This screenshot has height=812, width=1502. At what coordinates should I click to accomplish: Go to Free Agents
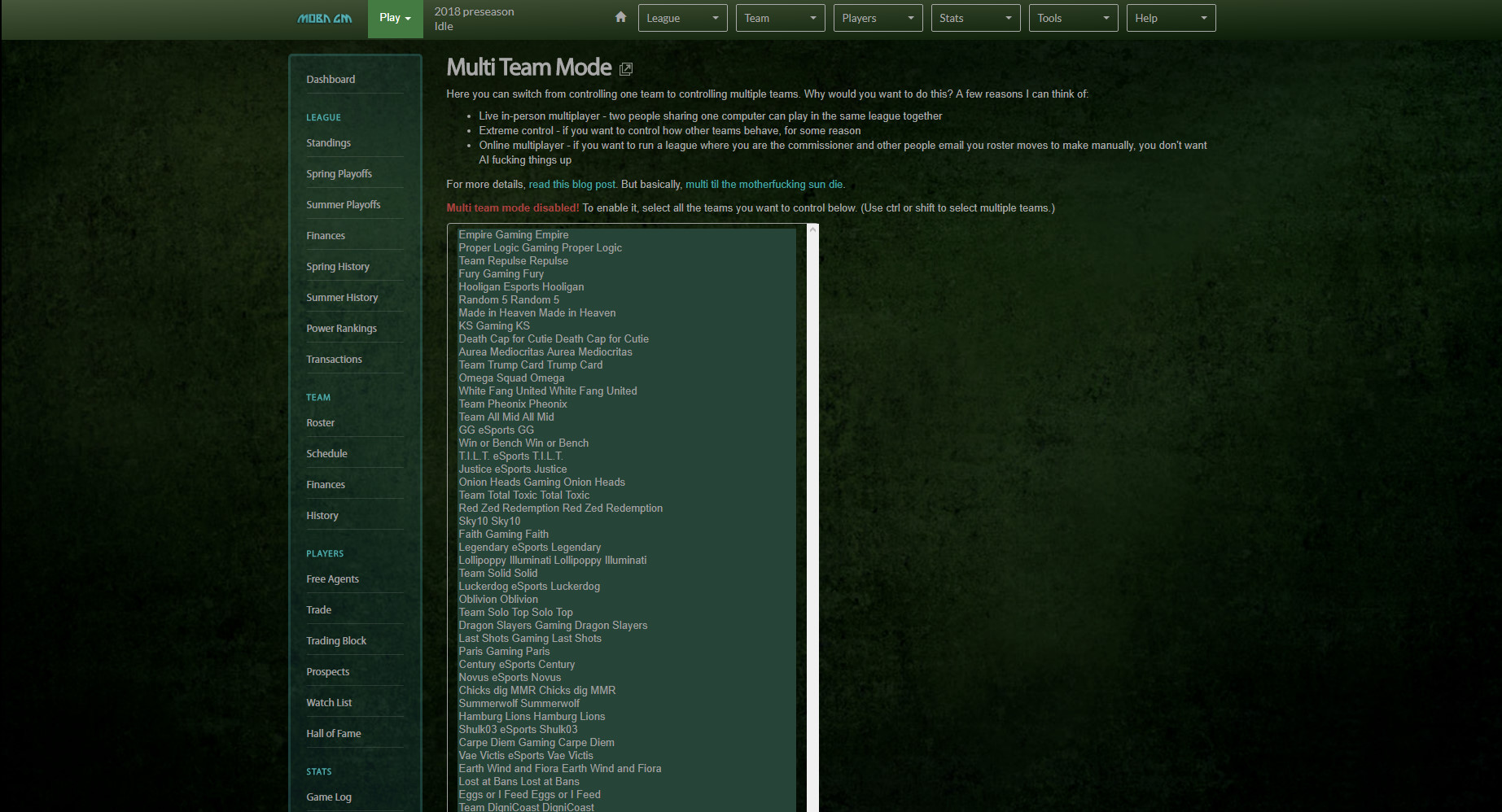[x=332, y=578]
